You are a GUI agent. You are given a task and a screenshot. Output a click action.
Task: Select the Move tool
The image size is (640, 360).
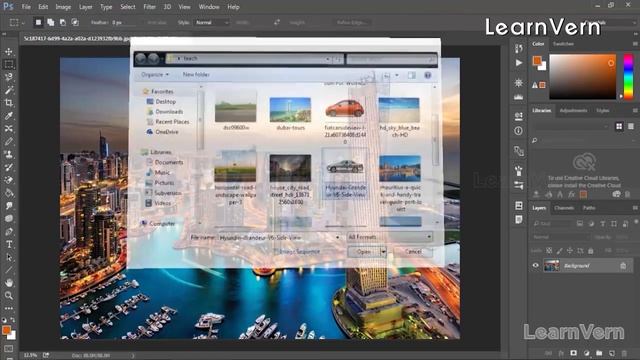tap(9, 52)
